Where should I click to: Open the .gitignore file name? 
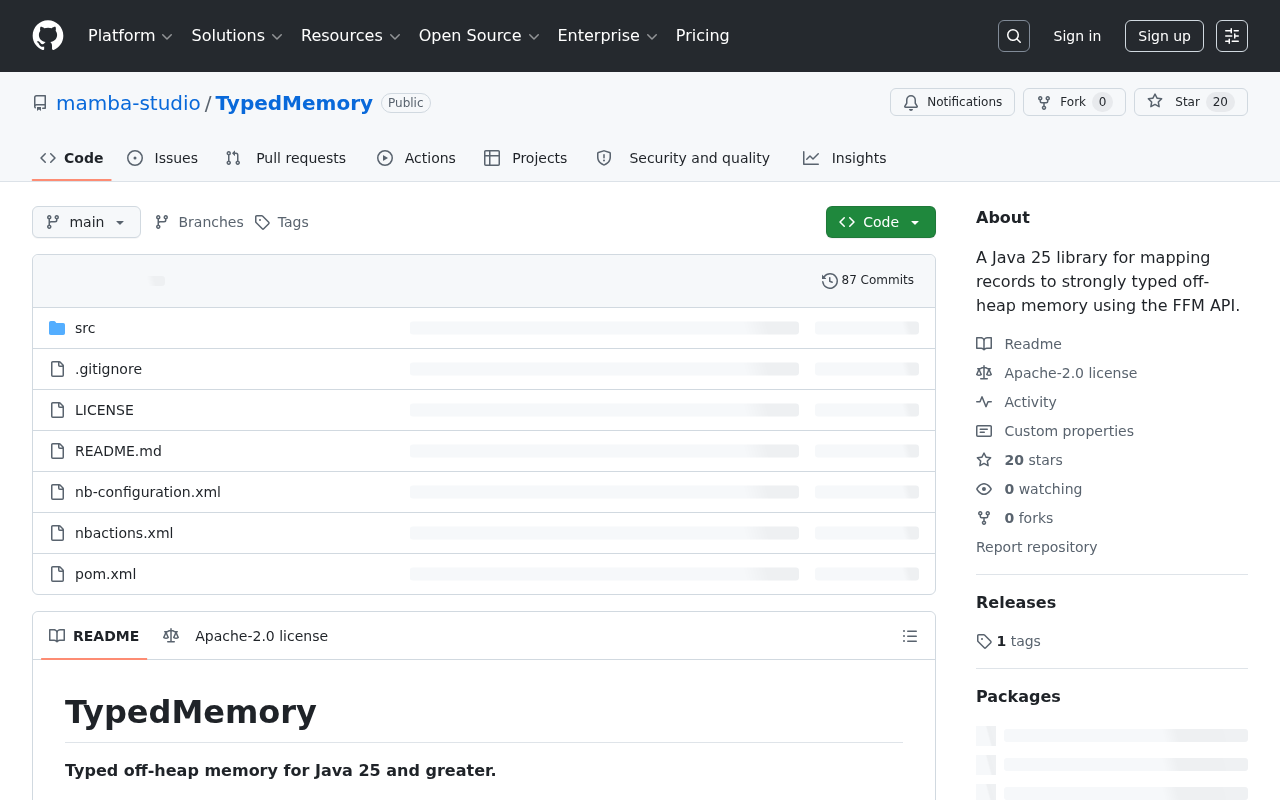click(108, 369)
